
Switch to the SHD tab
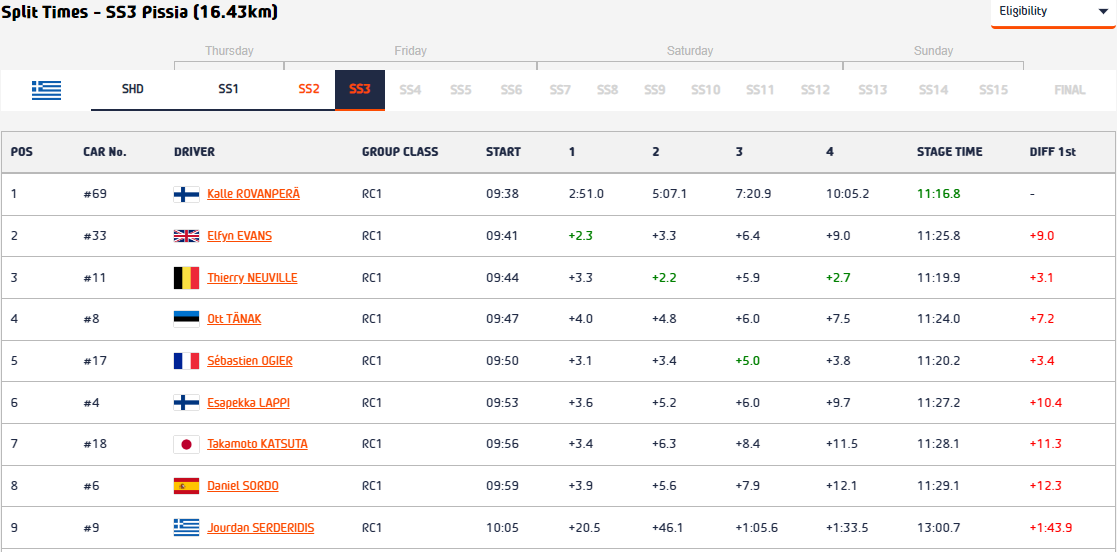(x=133, y=90)
